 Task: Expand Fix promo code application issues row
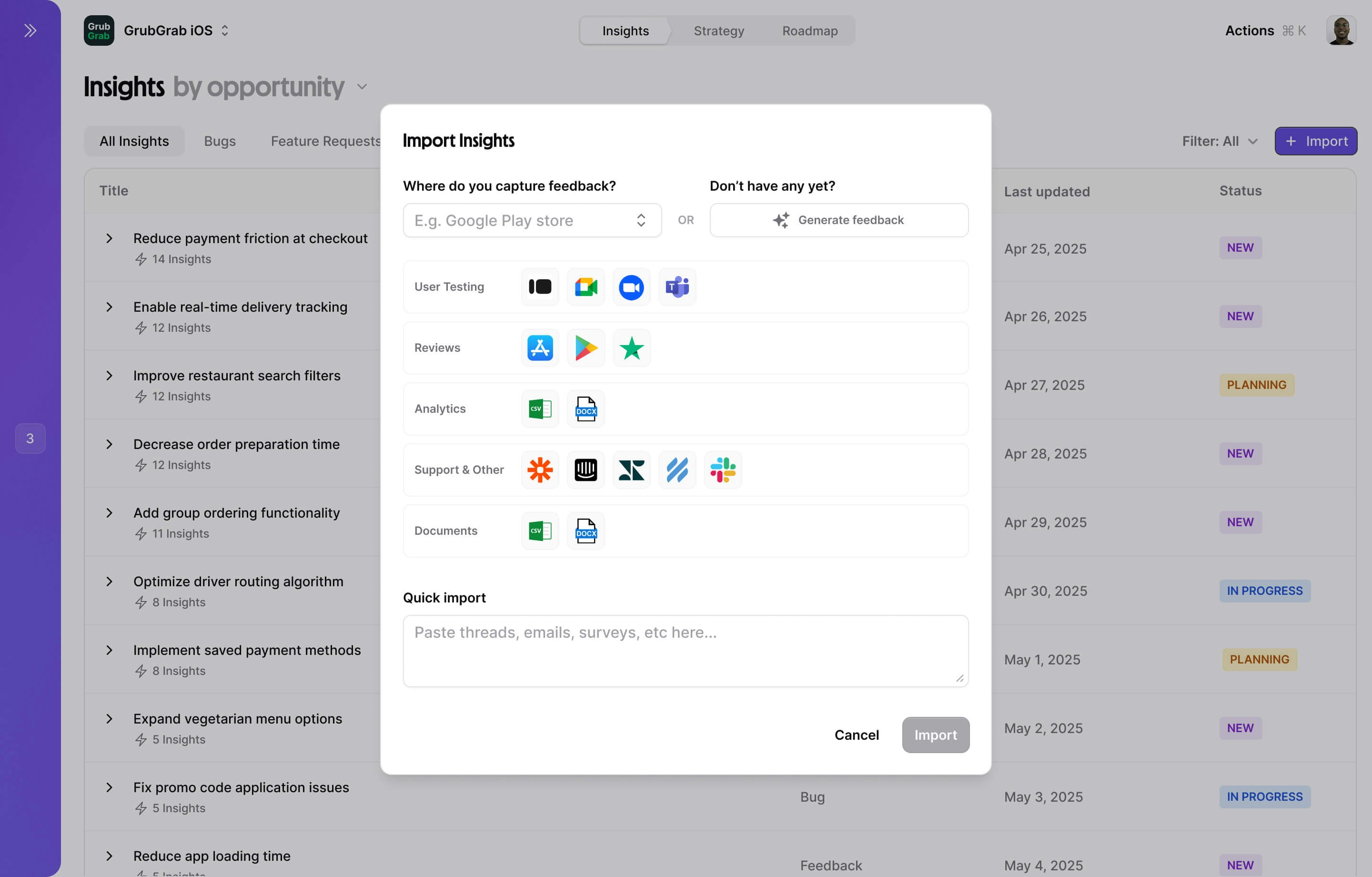tap(110, 787)
